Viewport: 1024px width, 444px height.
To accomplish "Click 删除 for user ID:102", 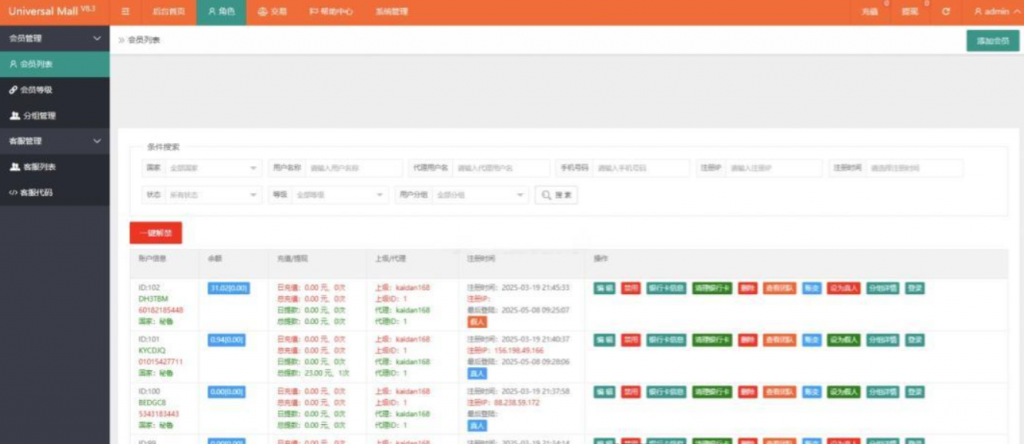I will point(748,288).
